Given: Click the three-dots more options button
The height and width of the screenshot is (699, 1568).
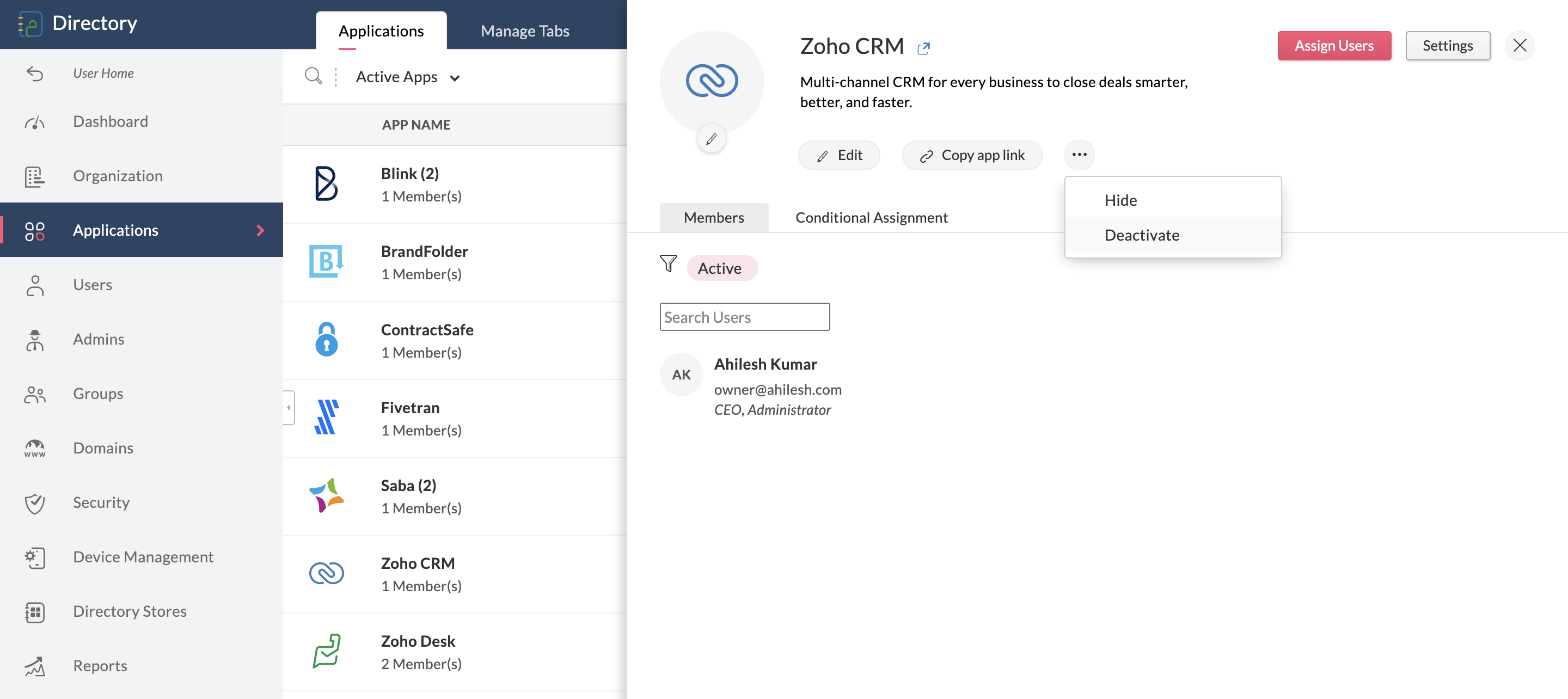Looking at the screenshot, I should 1079,155.
